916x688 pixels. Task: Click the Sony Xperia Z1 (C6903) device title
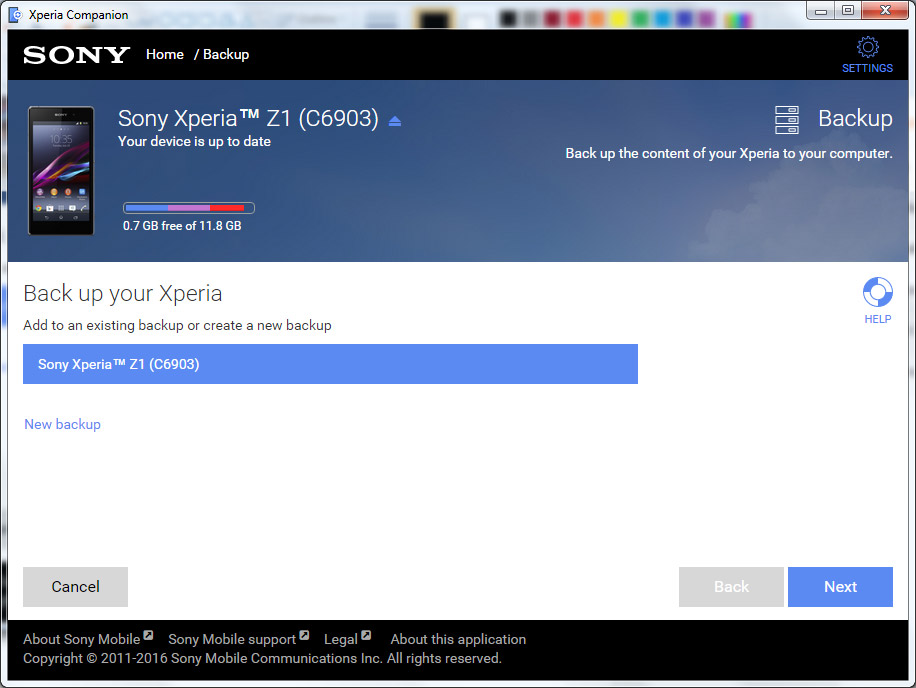[248, 119]
